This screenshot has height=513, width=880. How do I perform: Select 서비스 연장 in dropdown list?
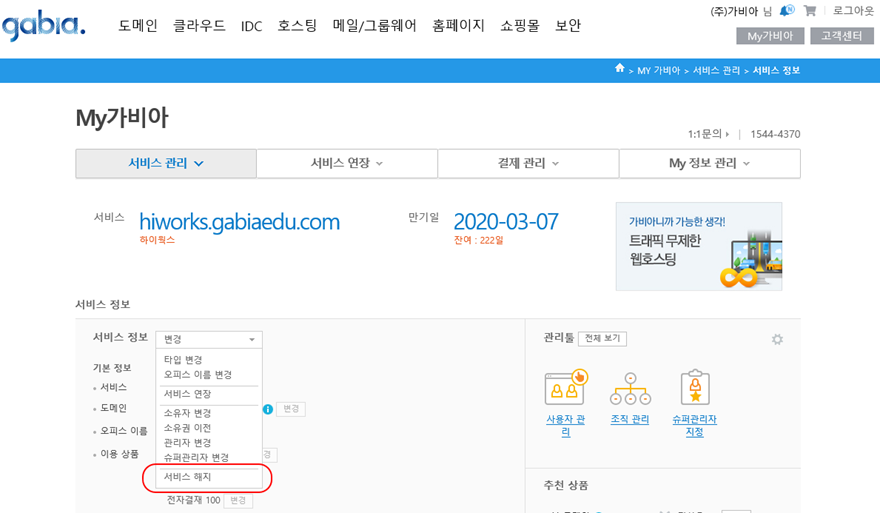tap(187, 394)
